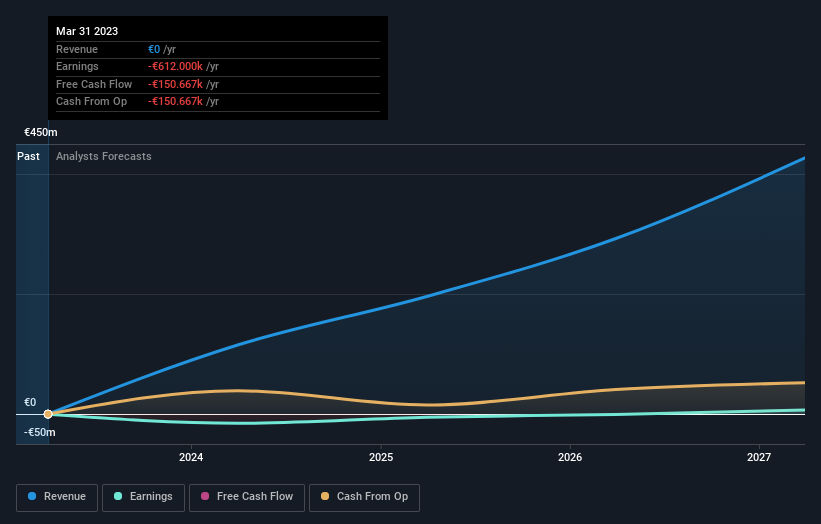The height and width of the screenshot is (524, 821).
Task: Select the Analysts Forecasts label
Action: (104, 157)
